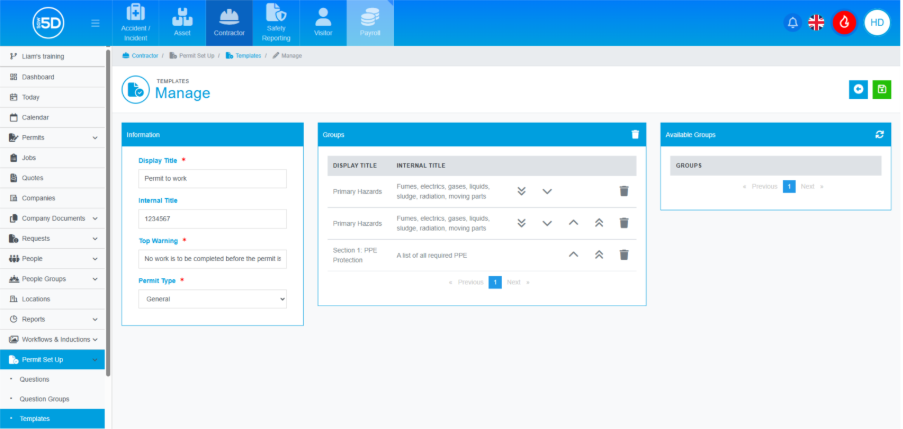Click the green save button
The width and height of the screenshot is (903, 429).
[881, 89]
